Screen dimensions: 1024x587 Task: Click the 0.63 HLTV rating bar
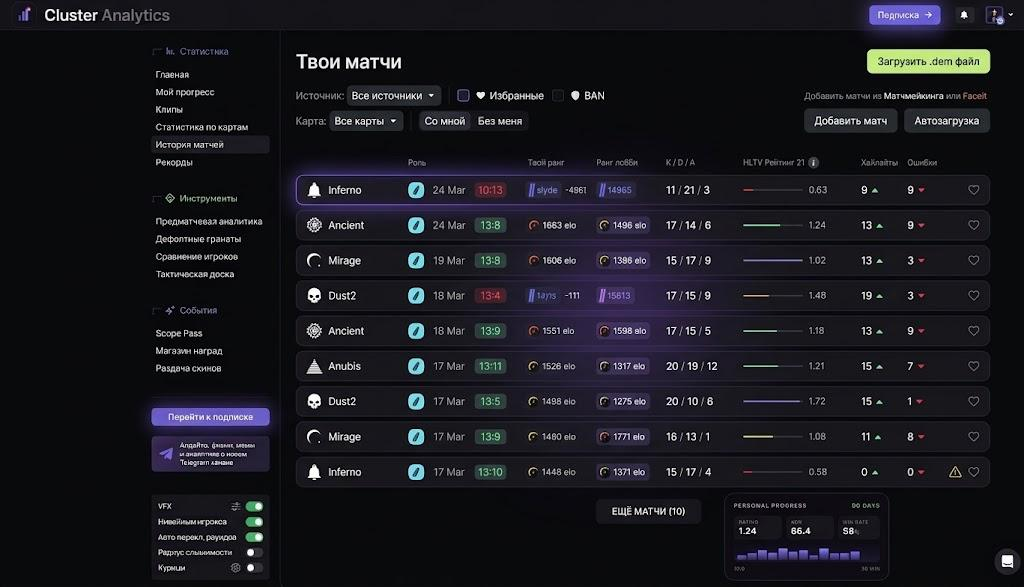tap(773, 190)
